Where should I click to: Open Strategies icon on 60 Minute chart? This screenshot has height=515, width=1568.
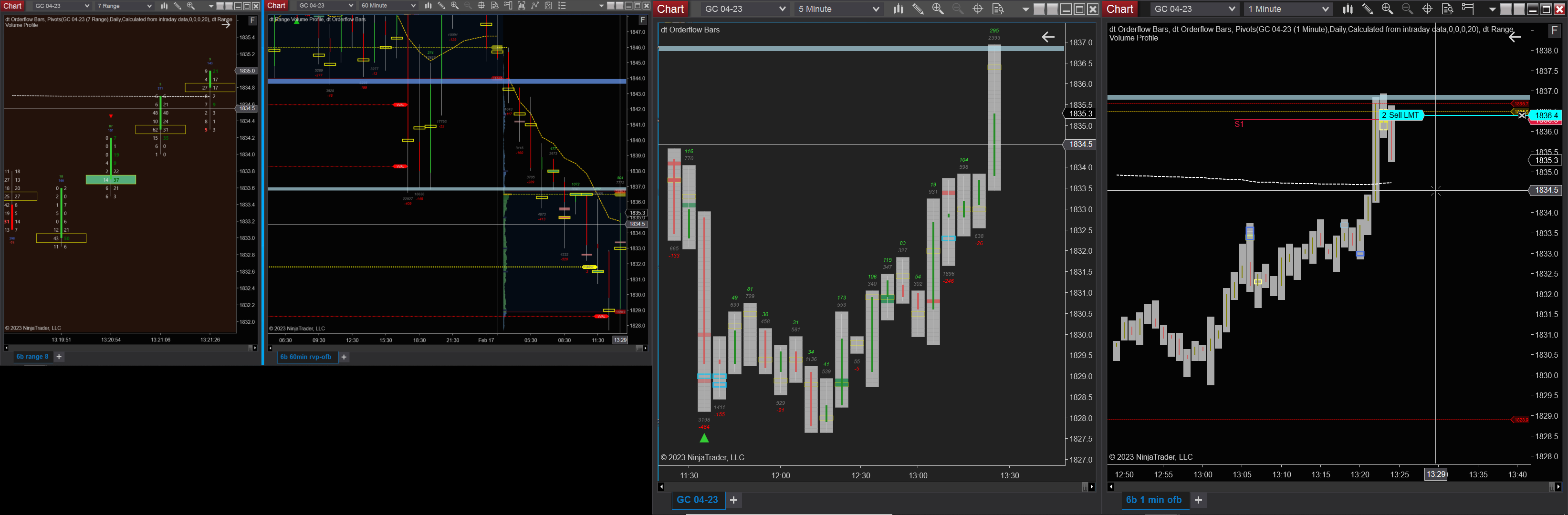point(548,5)
